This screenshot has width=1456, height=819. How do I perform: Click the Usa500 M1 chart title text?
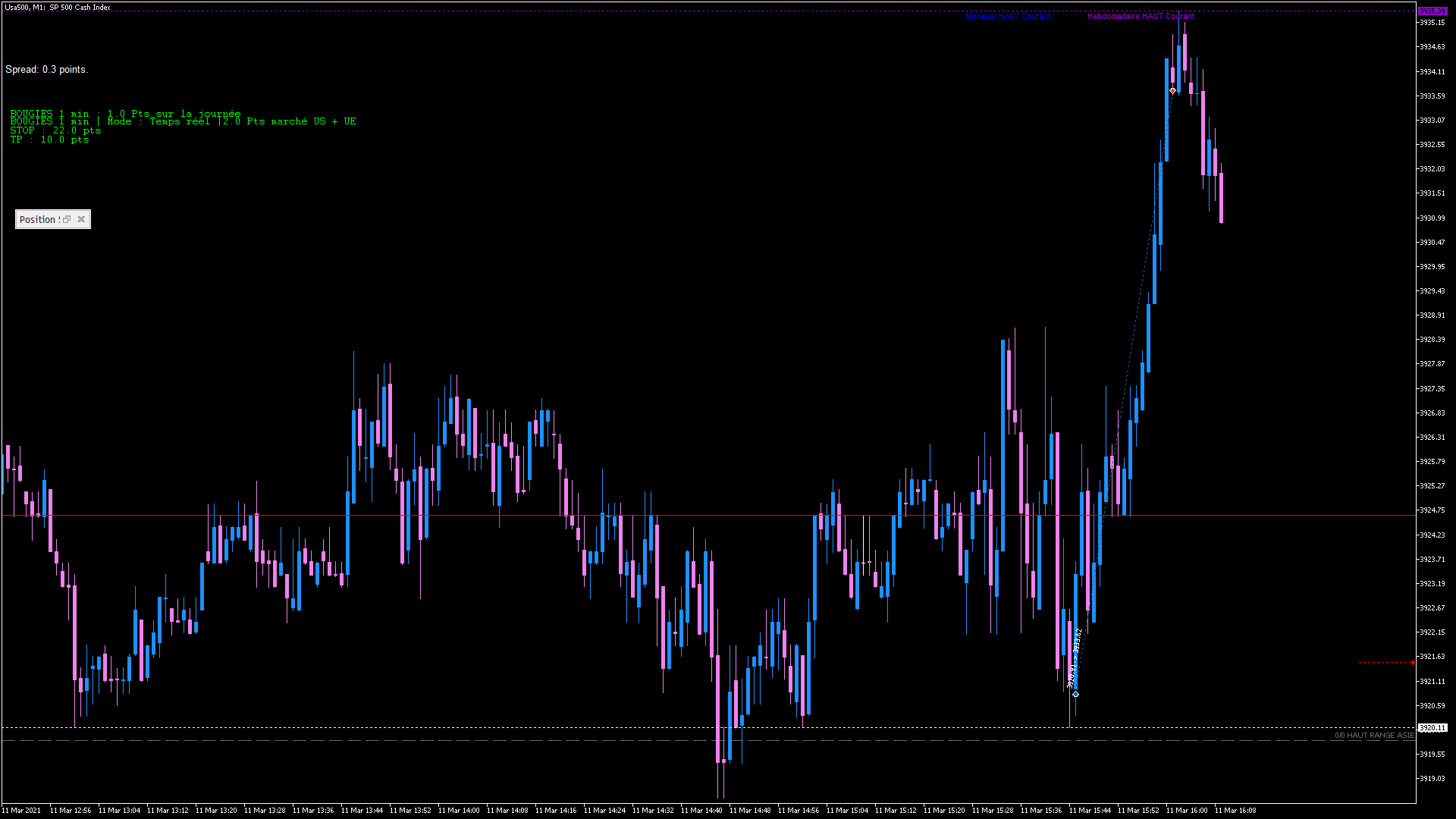point(58,8)
